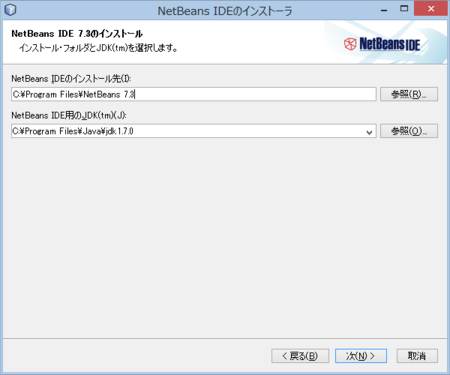Open the JDK location combo box
The width and height of the screenshot is (450, 375).
[194, 131]
